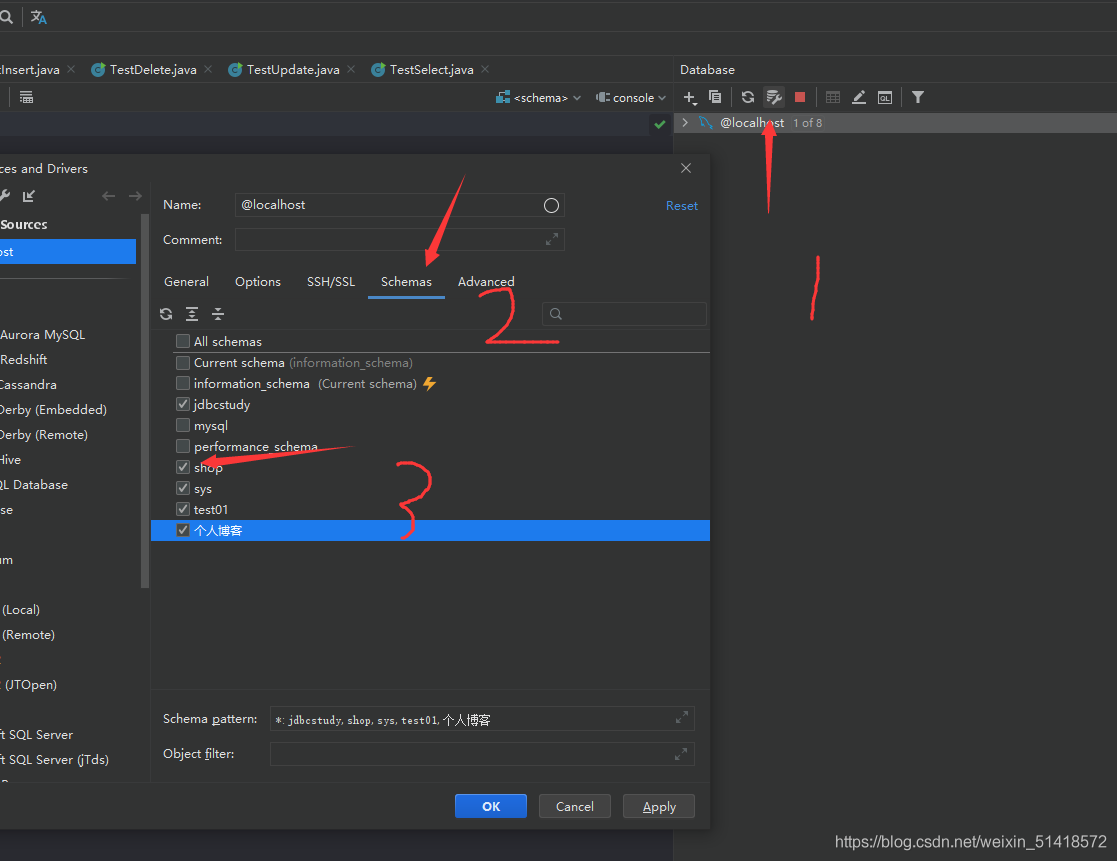1117x861 pixels.
Task: Uncheck the 个人博客 schema
Action: pyautogui.click(x=183, y=530)
